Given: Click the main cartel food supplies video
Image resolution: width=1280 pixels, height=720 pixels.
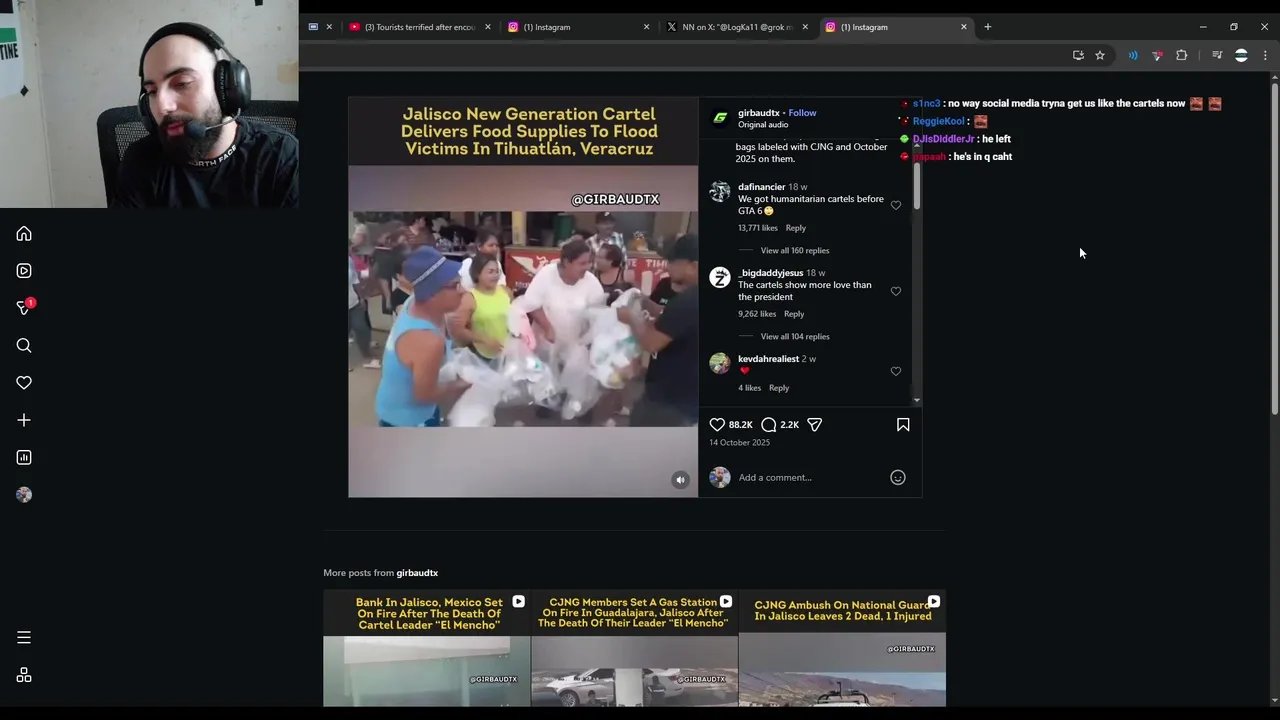Looking at the screenshot, I should click(523, 297).
